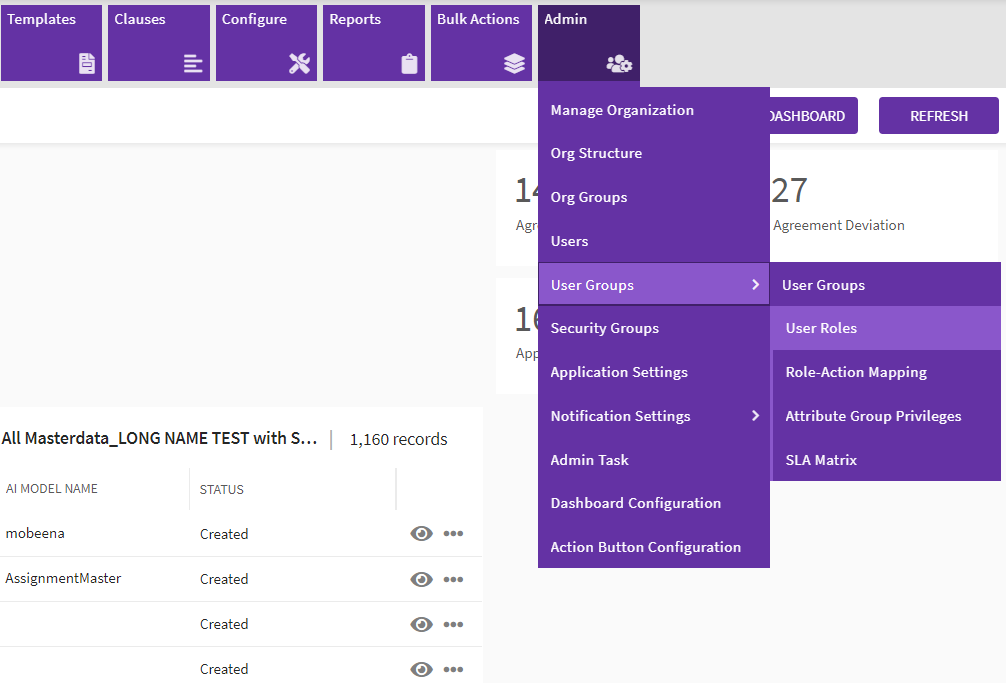The width and height of the screenshot is (1006, 683).
Task: View the mobeena record eye icon
Action: click(x=421, y=534)
